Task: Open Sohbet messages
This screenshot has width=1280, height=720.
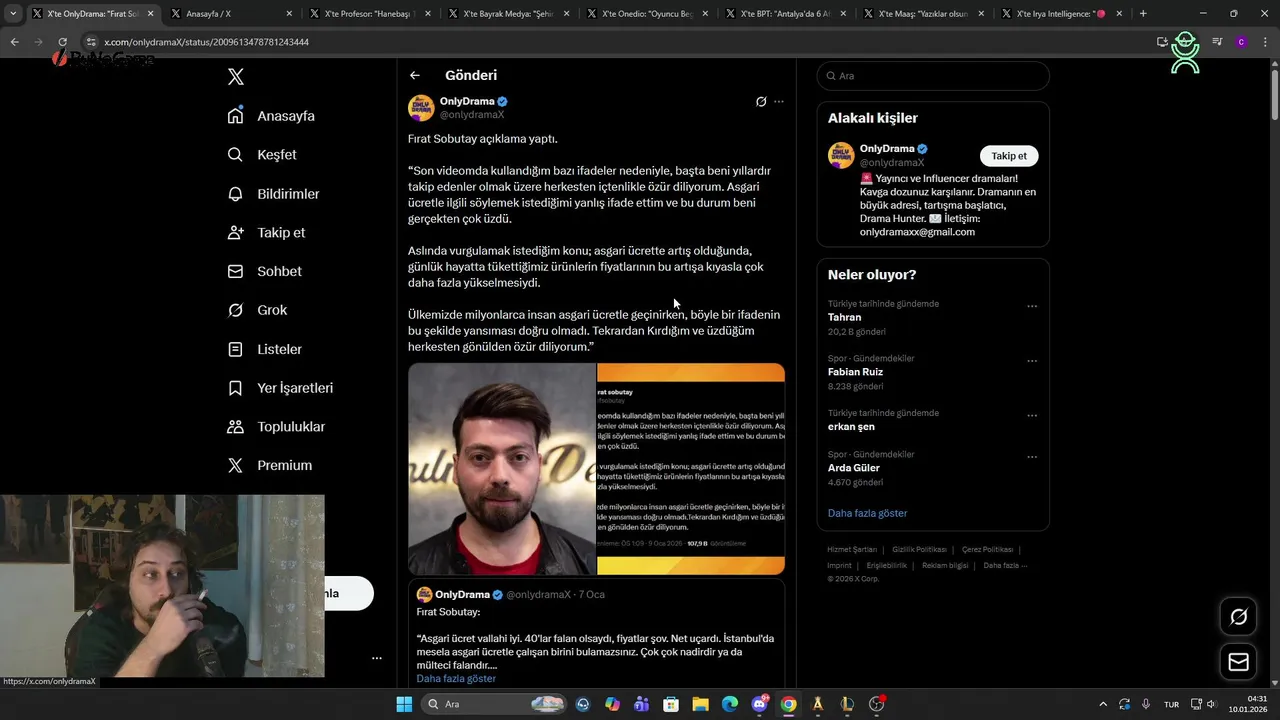Action: [x=264, y=271]
